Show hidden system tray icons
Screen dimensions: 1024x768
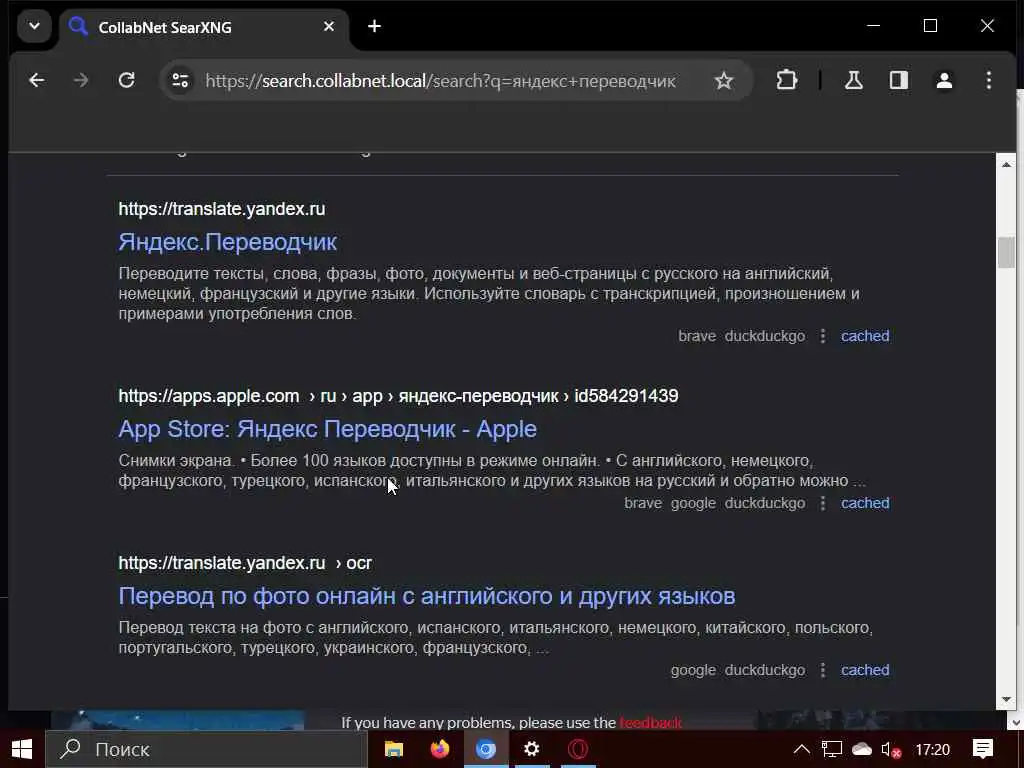[x=801, y=749]
